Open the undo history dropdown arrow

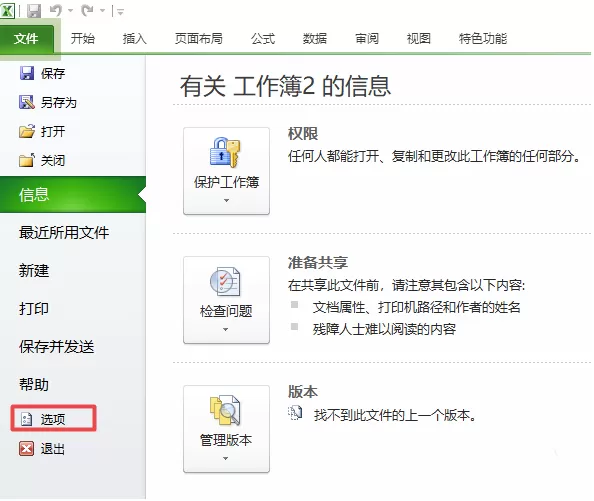point(70,11)
